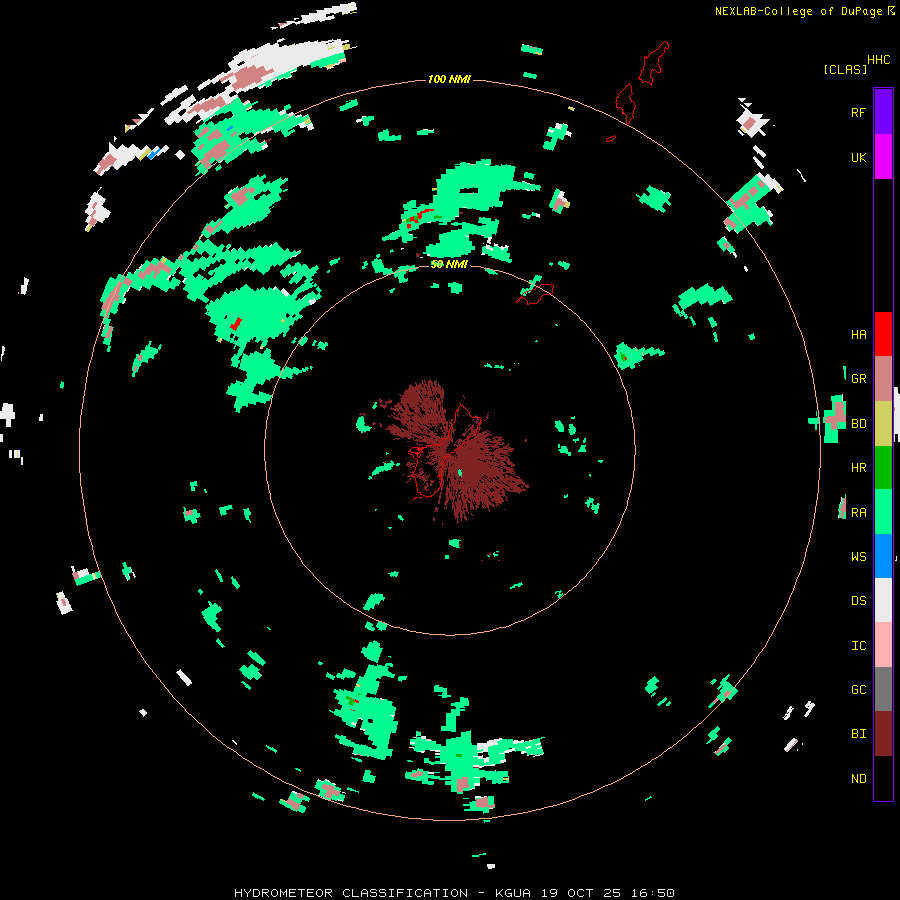Click the 100 NMI range ring label
Image resolution: width=900 pixels, height=900 pixels.
(x=449, y=79)
